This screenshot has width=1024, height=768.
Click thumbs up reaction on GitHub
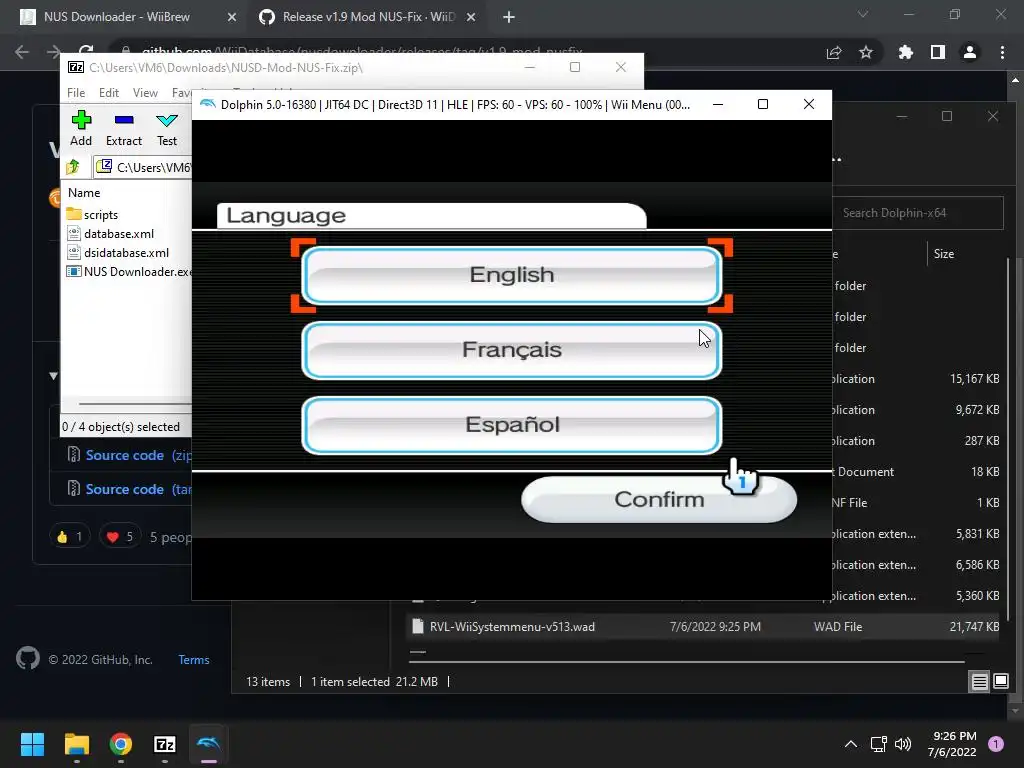[x=69, y=537]
